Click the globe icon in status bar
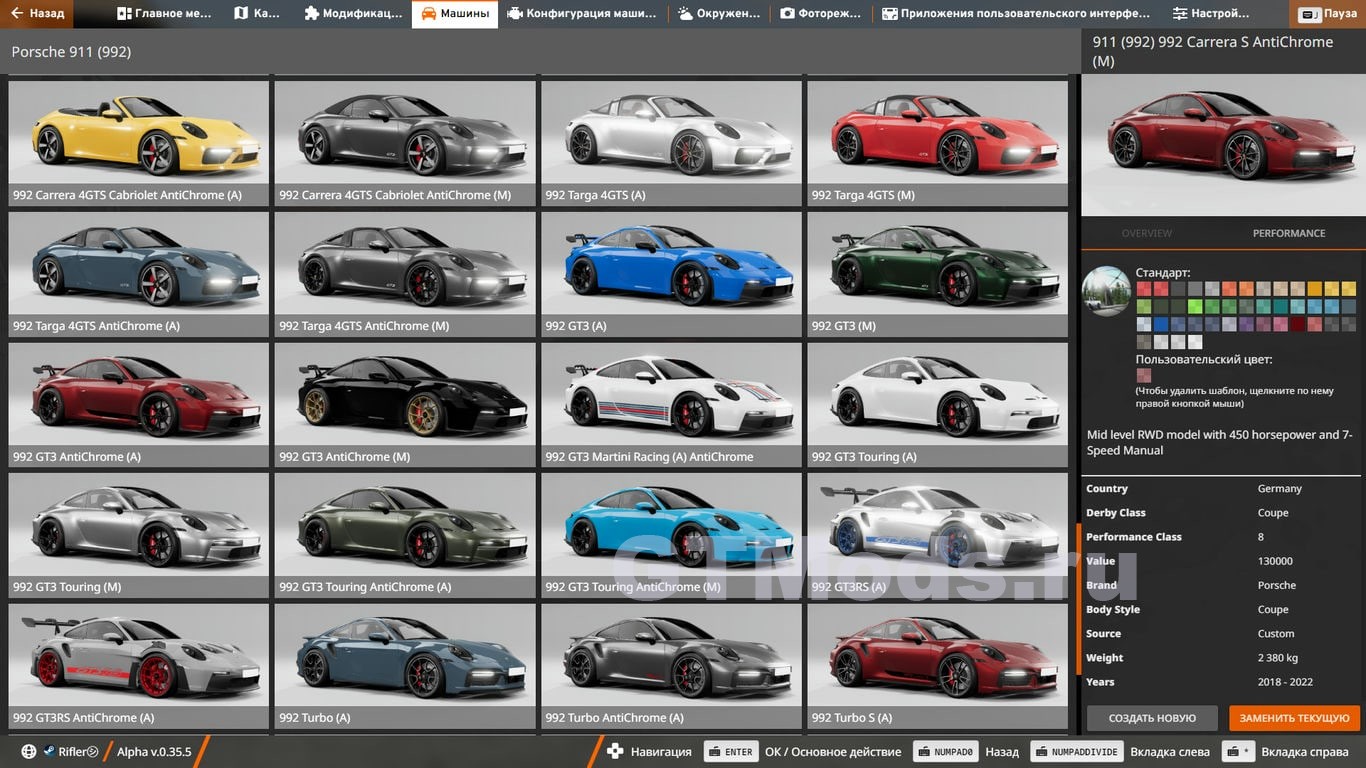The image size is (1366, 768). click(x=29, y=752)
